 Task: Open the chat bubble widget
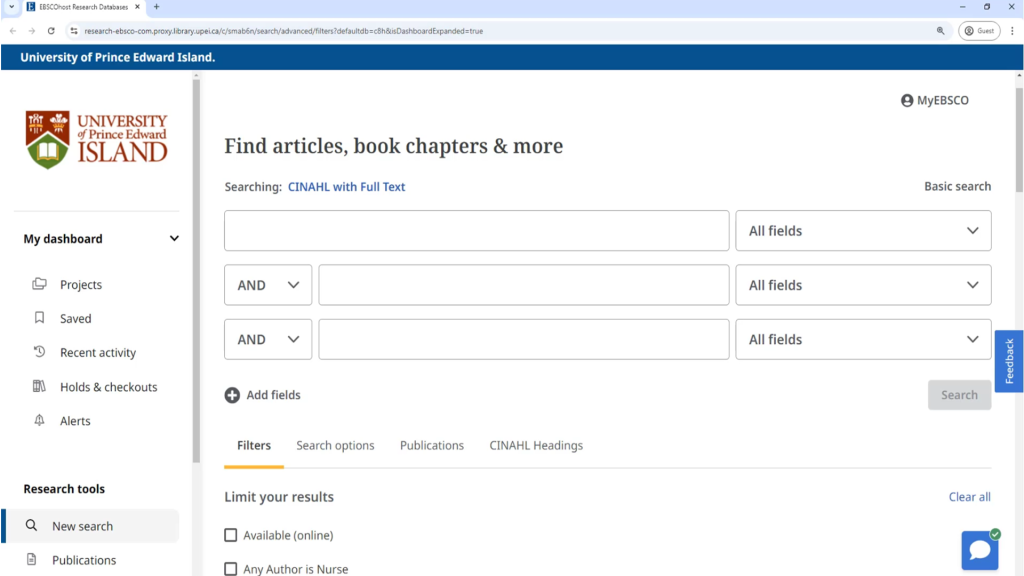980,549
